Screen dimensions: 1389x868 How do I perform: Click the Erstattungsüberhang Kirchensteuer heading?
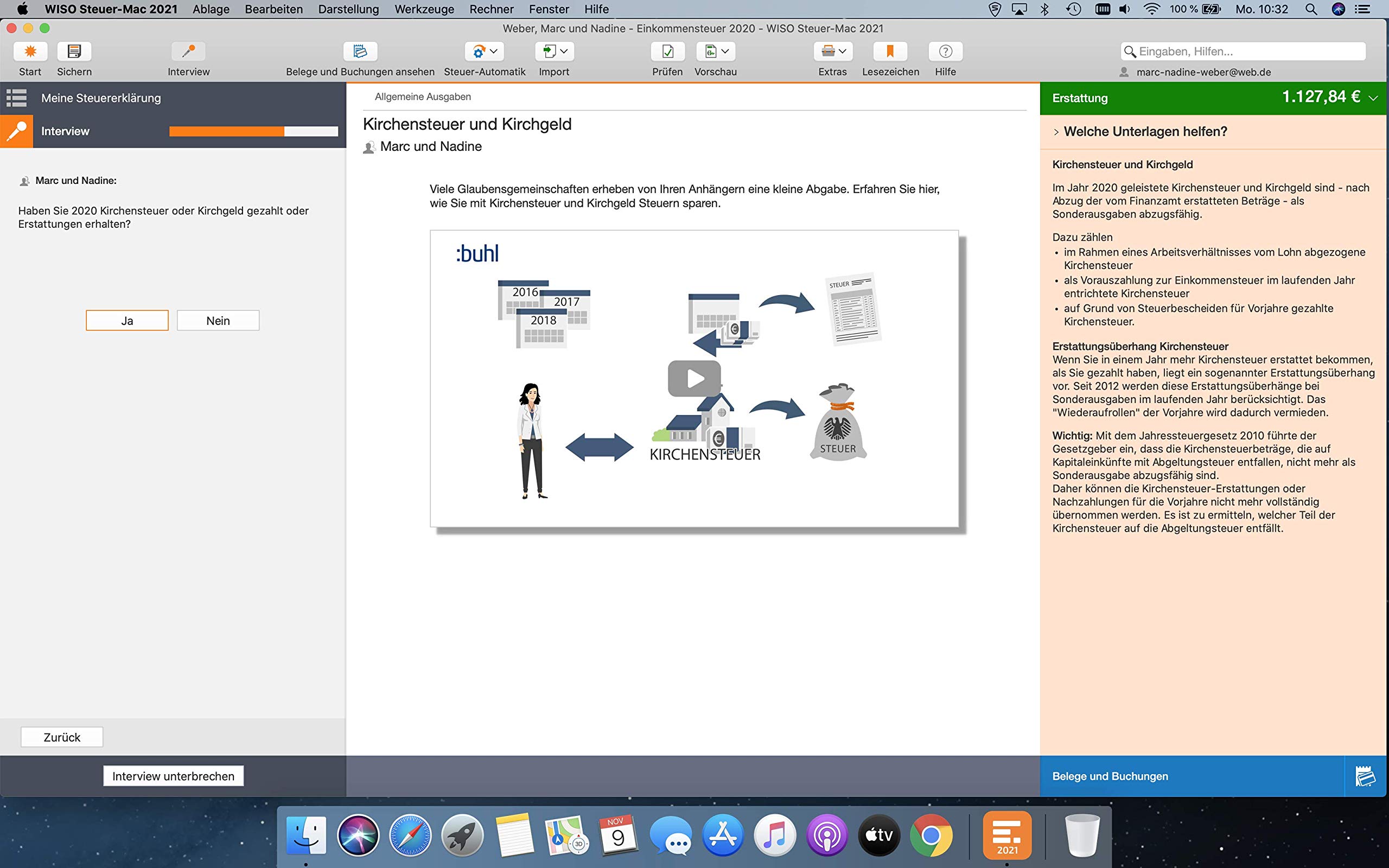coord(1140,346)
